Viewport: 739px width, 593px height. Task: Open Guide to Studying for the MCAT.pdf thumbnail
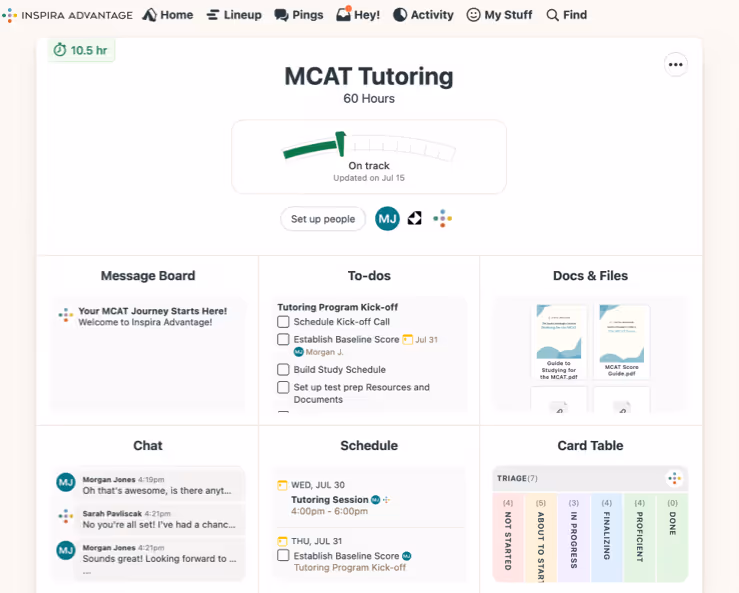tap(559, 342)
